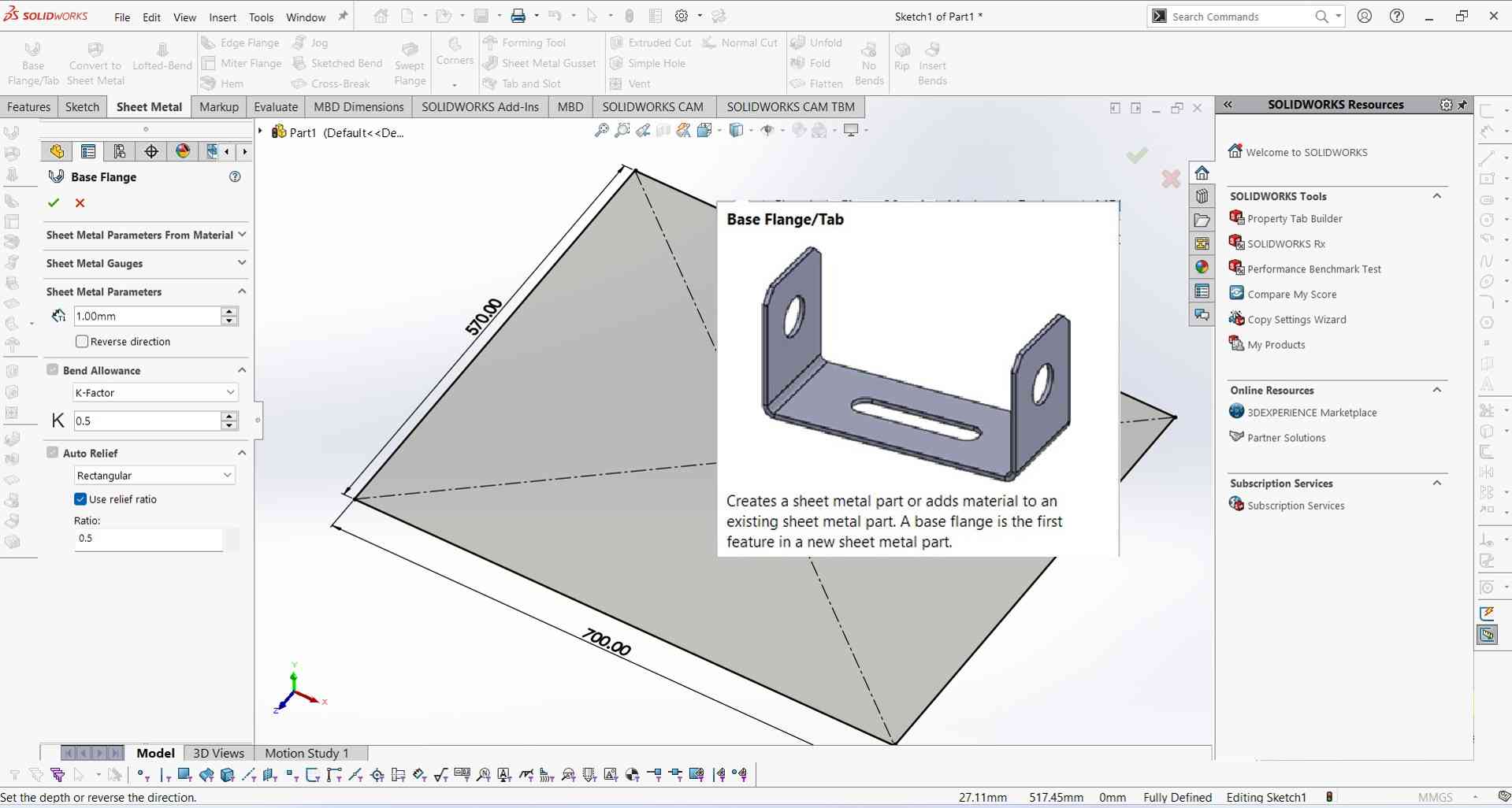Accept sketch via confirmation corner checkmark

[1137, 155]
